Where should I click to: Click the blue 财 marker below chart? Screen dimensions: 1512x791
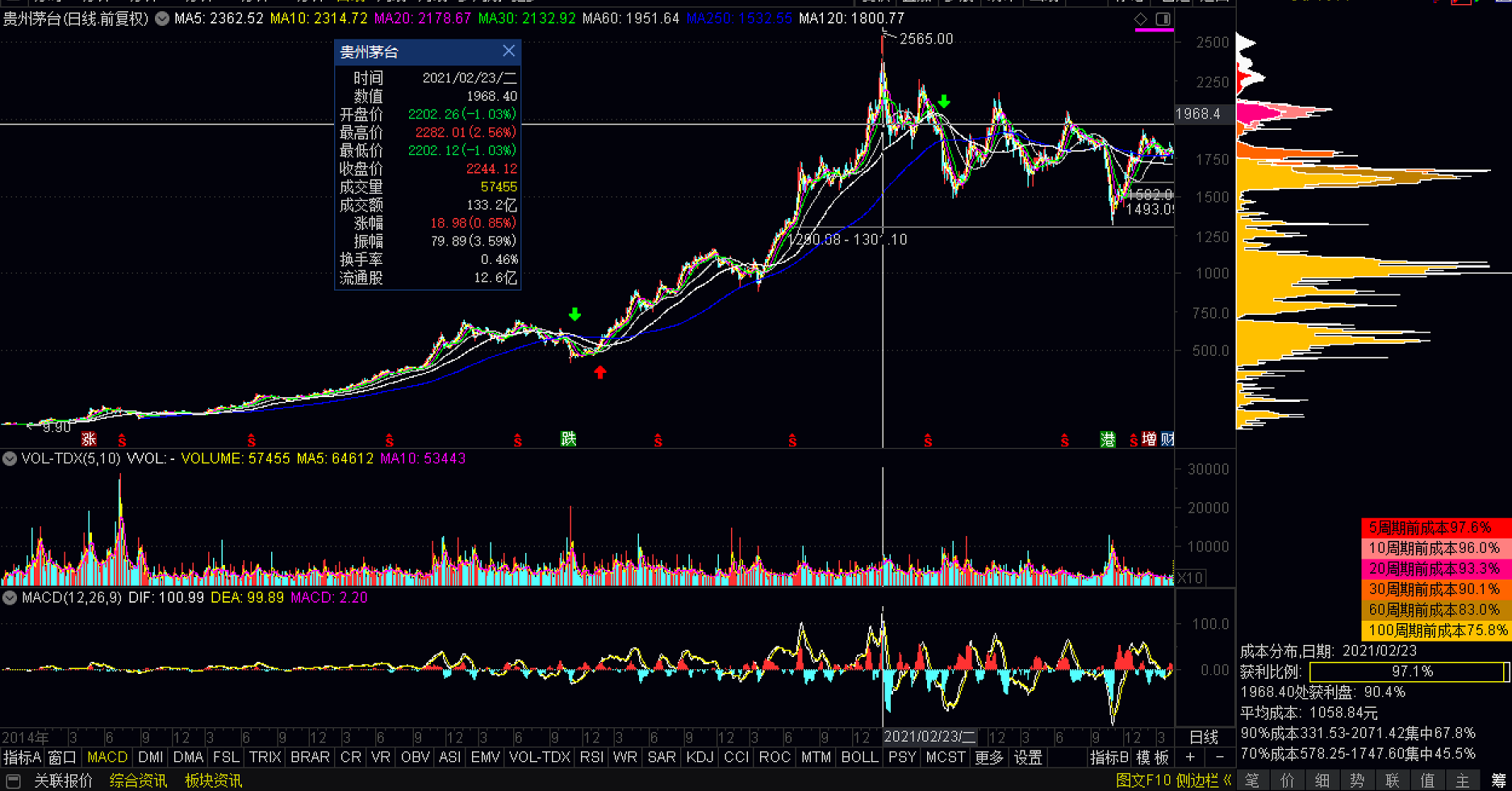click(x=1167, y=439)
